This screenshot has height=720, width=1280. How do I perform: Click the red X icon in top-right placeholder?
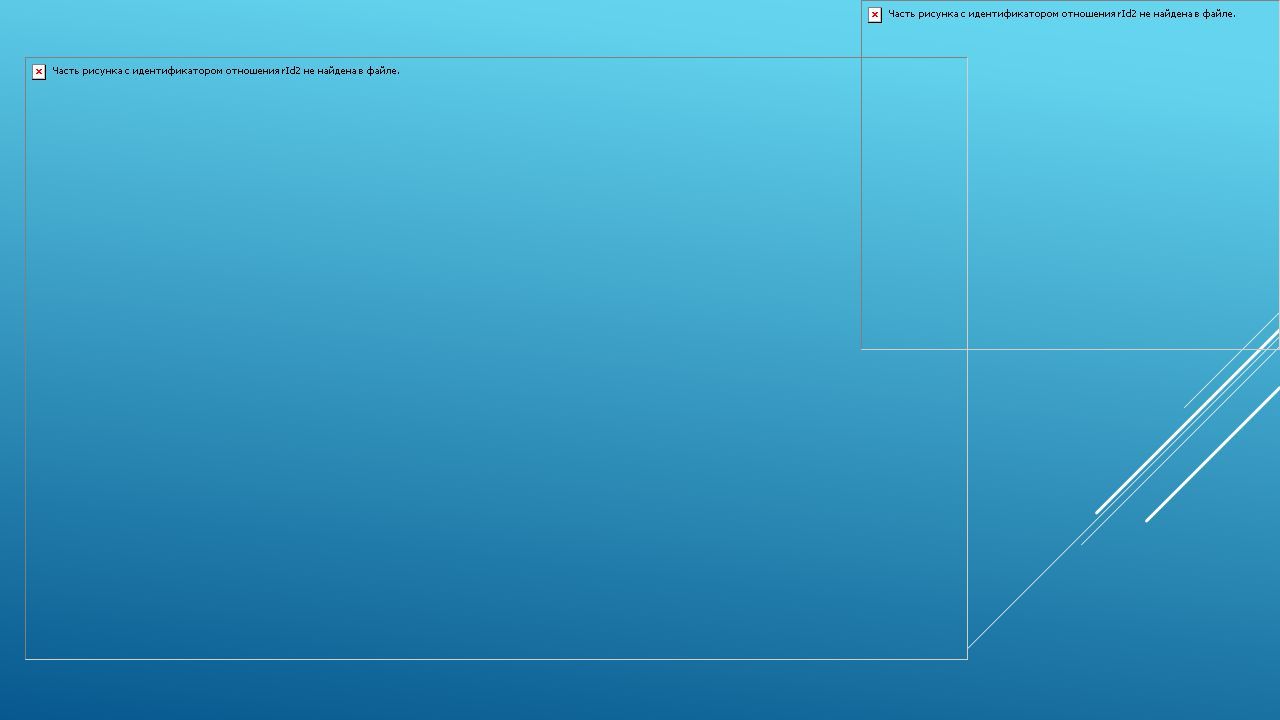(x=875, y=15)
